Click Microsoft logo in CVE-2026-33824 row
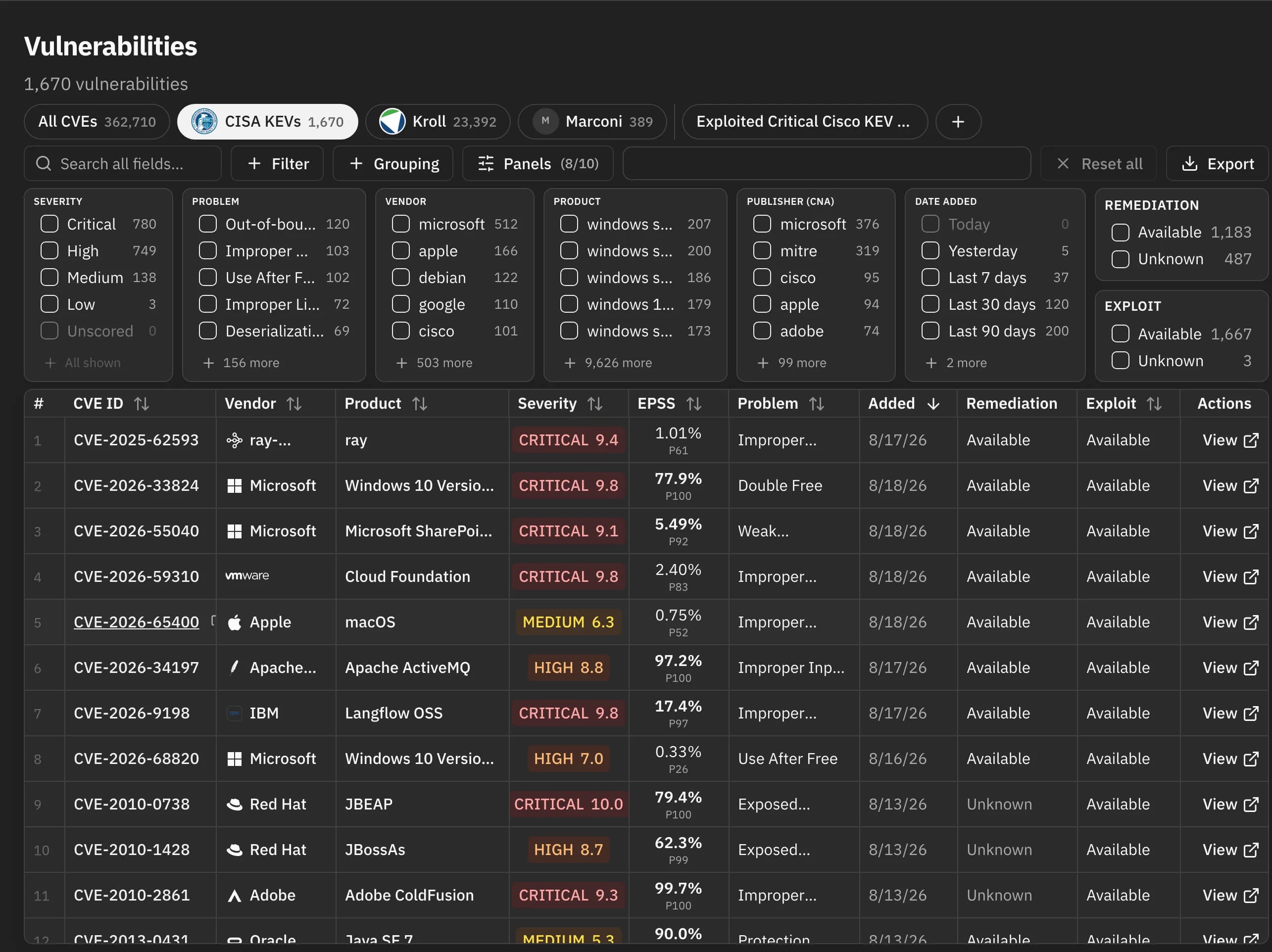 (x=234, y=486)
